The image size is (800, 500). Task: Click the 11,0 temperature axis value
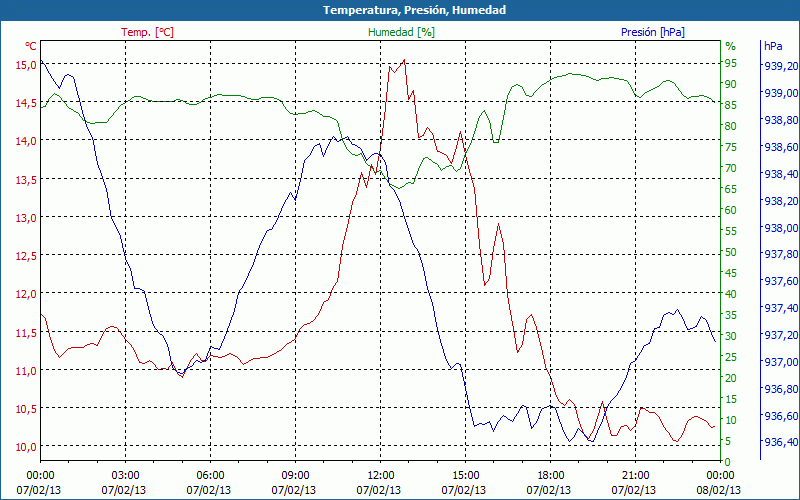click(27, 371)
